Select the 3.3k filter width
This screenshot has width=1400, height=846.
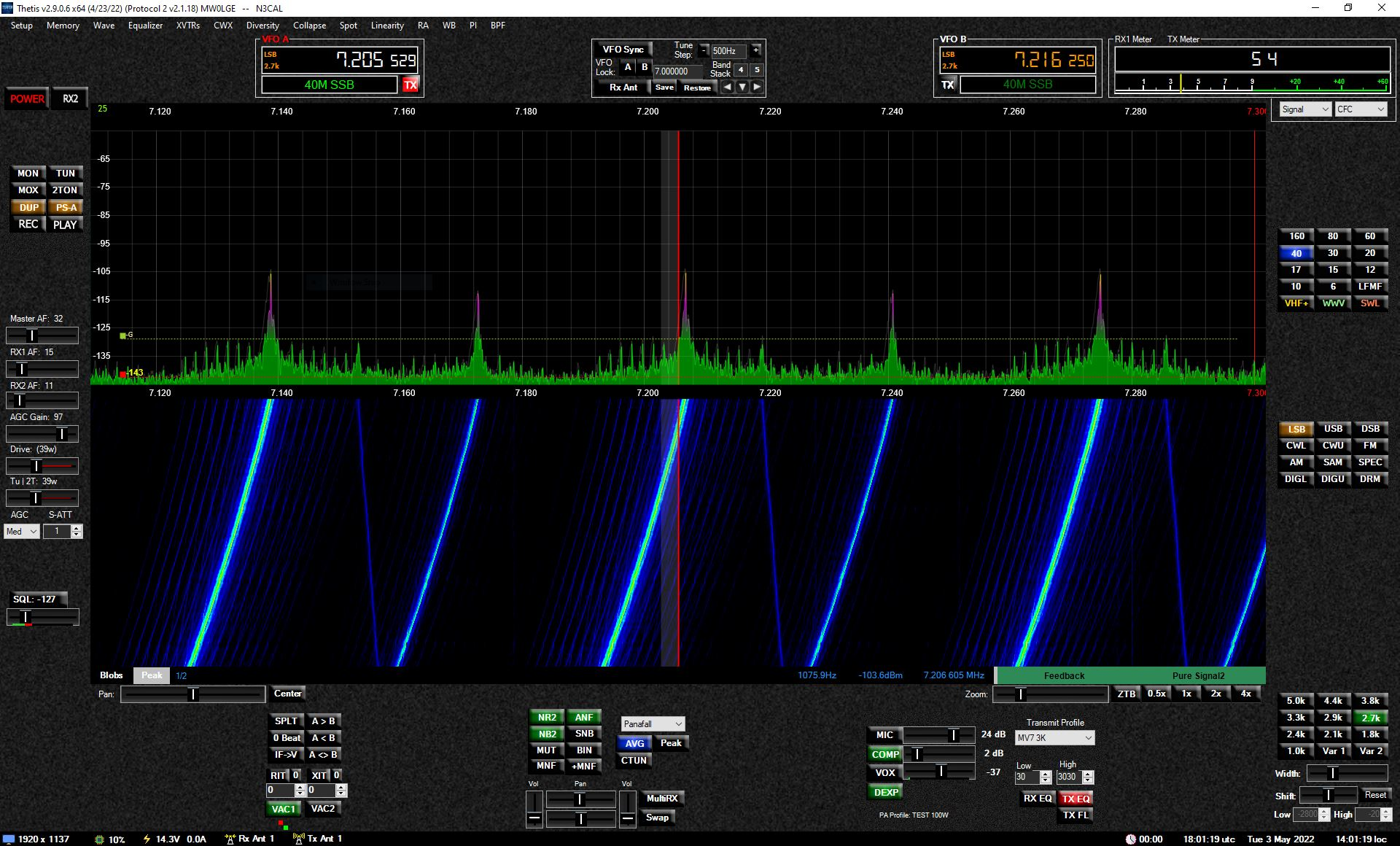1296,718
